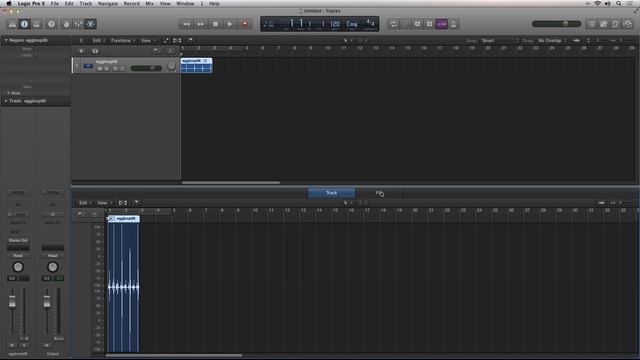Image resolution: width=640 pixels, height=360 pixels.
Task: Toggle Flex button in Tracks menu bar
Action: click(x=177, y=40)
